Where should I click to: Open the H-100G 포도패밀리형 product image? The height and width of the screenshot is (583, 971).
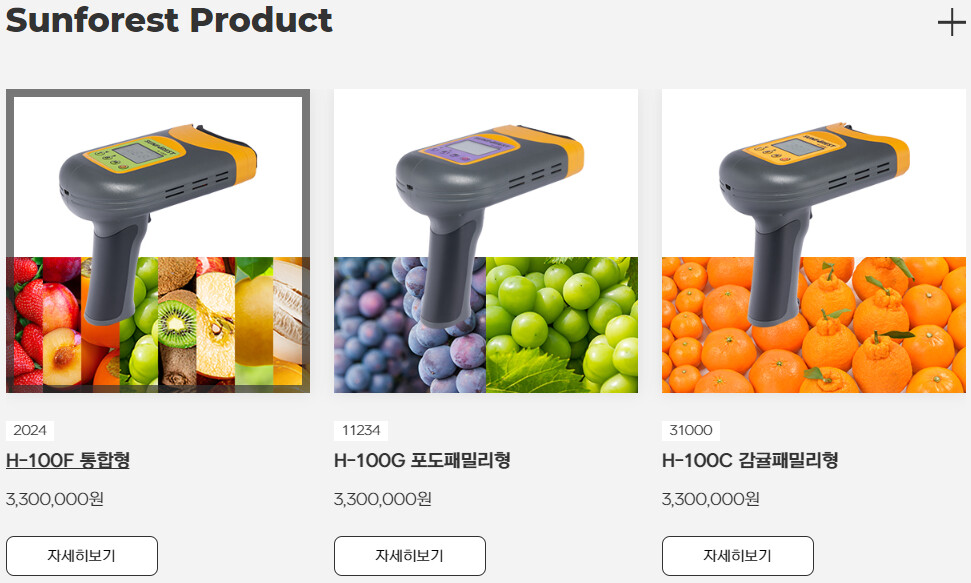pyautogui.click(x=486, y=241)
